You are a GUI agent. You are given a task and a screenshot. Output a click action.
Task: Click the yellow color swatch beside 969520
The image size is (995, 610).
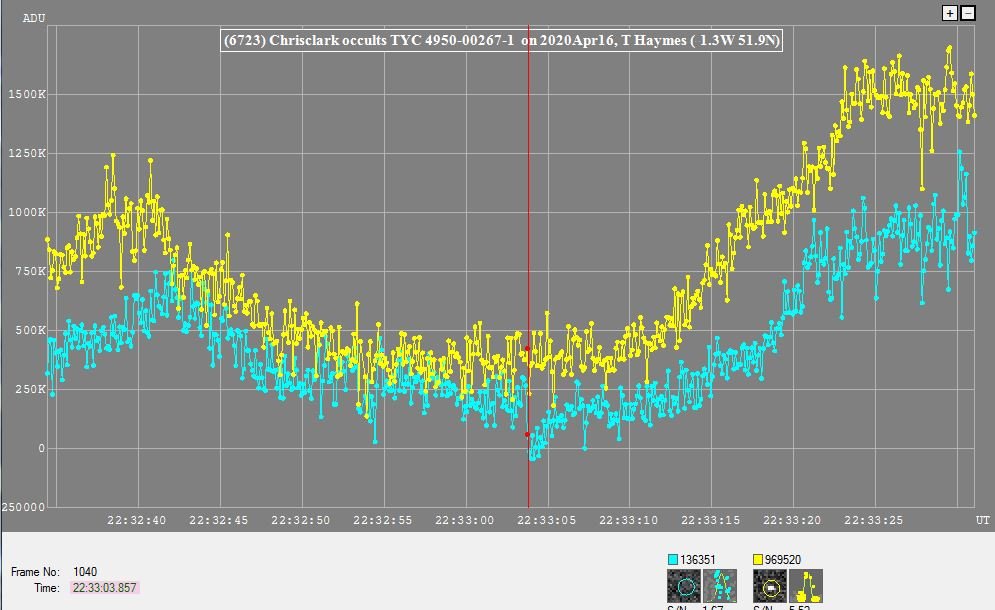coord(759,560)
